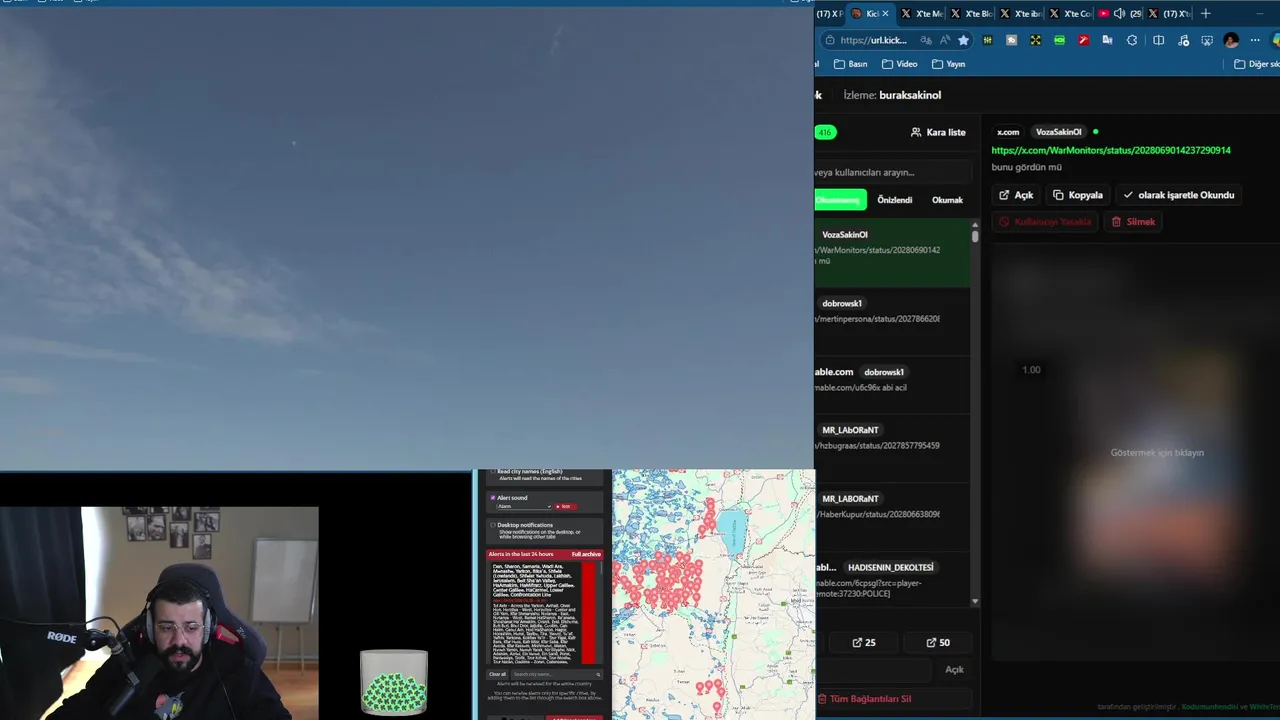Screen dimensions: 1280x720
Task: Select the green Okunmamış filter tab
Action: click(x=840, y=200)
